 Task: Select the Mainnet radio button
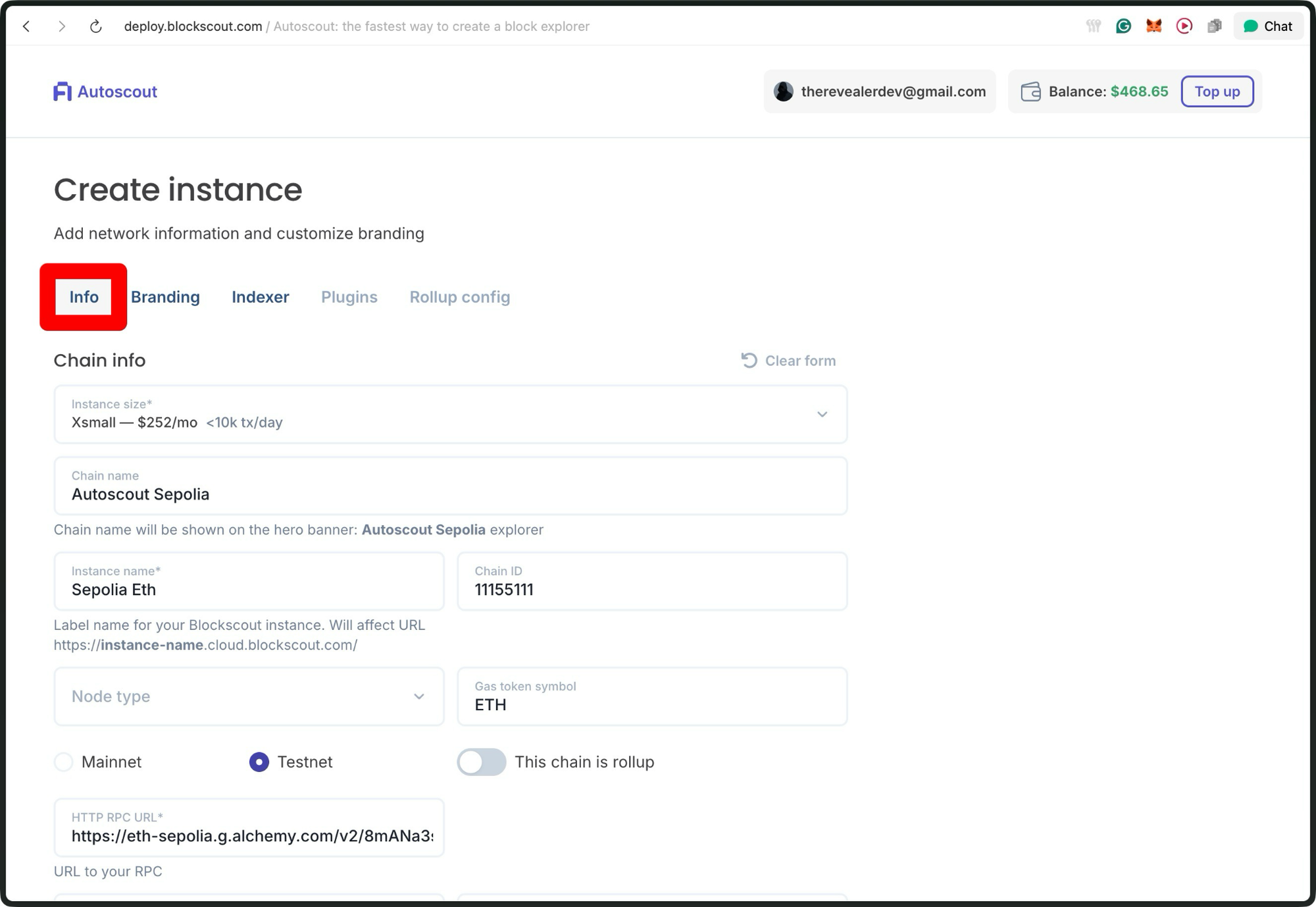point(64,762)
